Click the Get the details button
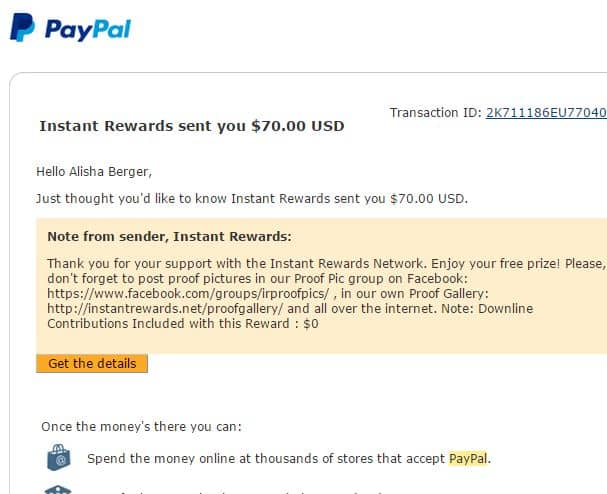607x494 pixels. click(92, 364)
